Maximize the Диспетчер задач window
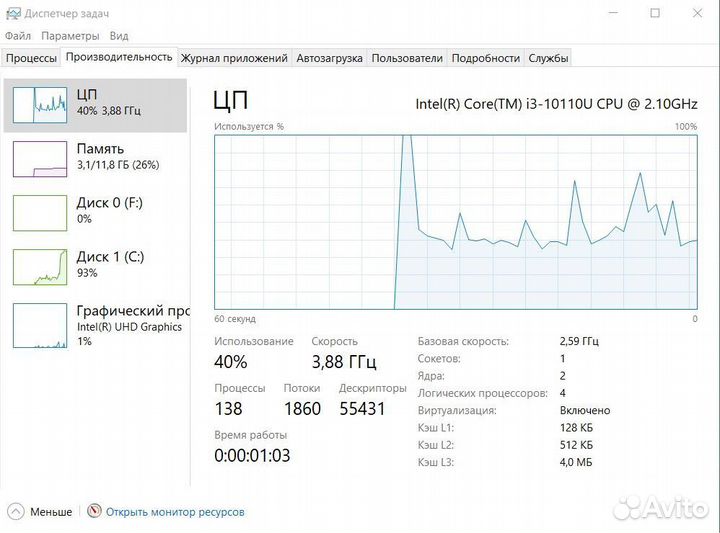720x533 pixels. tap(655, 13)
